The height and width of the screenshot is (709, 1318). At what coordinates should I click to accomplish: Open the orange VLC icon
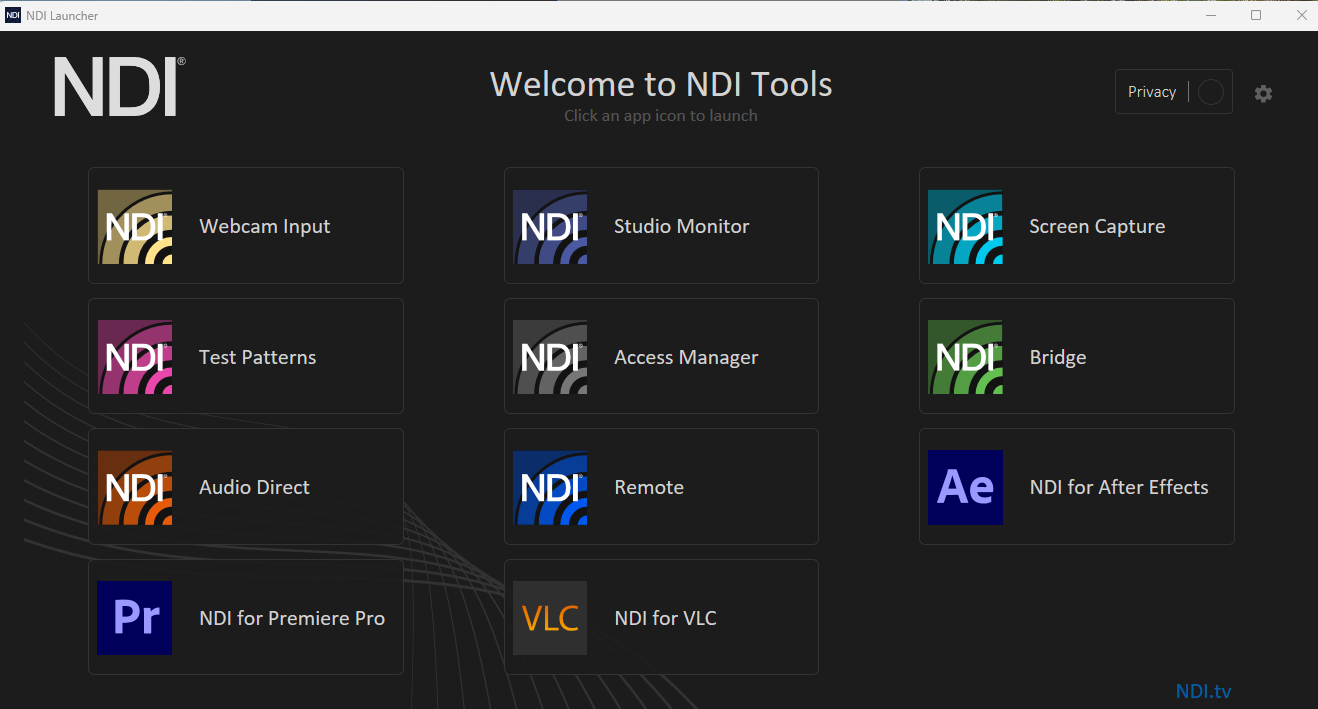[550, 618]
